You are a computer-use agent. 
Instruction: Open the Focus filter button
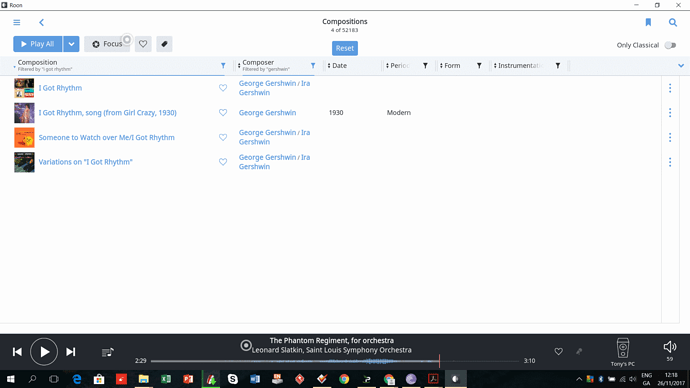pyautogui.click(x=107, y=44)
